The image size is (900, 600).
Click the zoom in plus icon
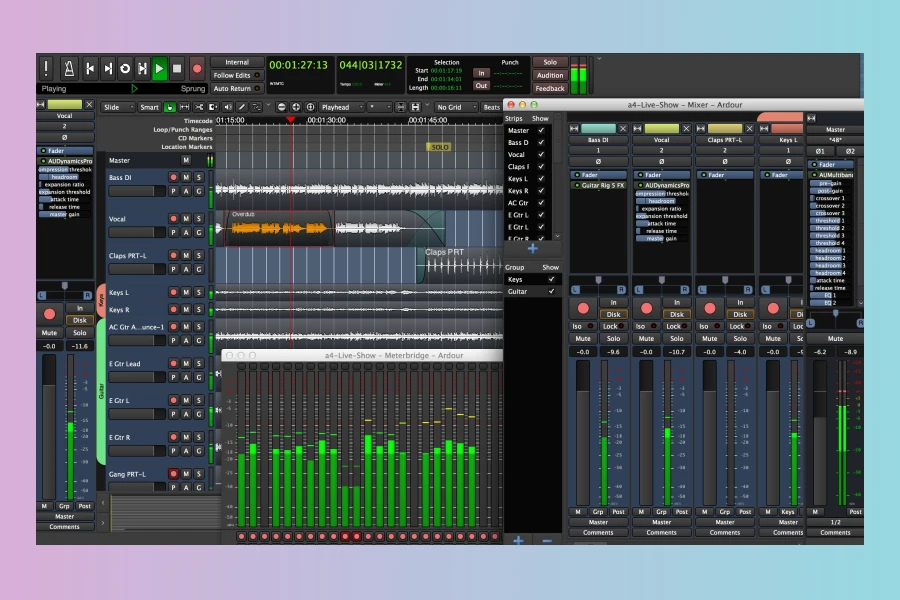[296, 107]
